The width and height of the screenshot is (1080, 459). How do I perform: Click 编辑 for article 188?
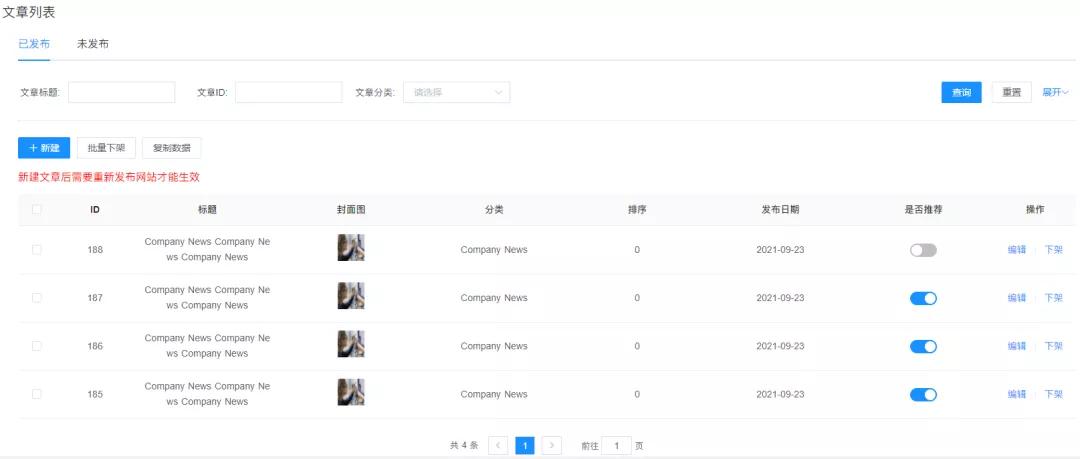1017,249
